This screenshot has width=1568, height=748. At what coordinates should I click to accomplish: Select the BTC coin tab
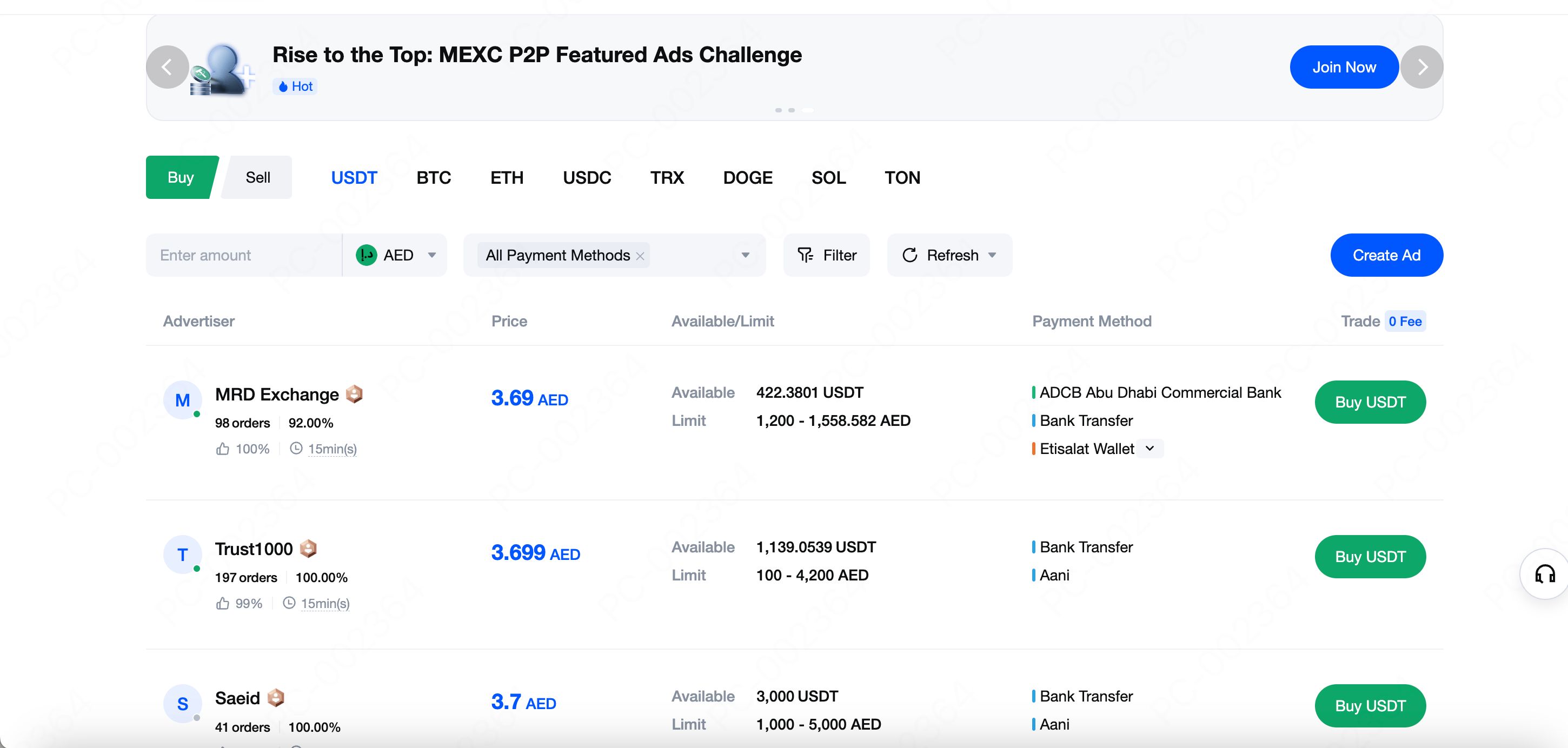pos(434,178)
